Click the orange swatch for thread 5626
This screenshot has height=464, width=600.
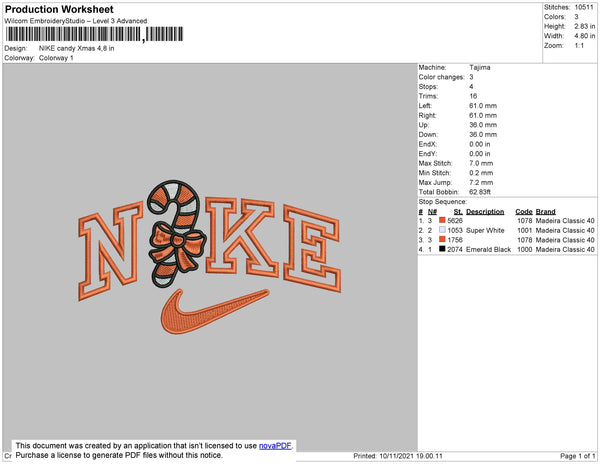pos(442,220)
